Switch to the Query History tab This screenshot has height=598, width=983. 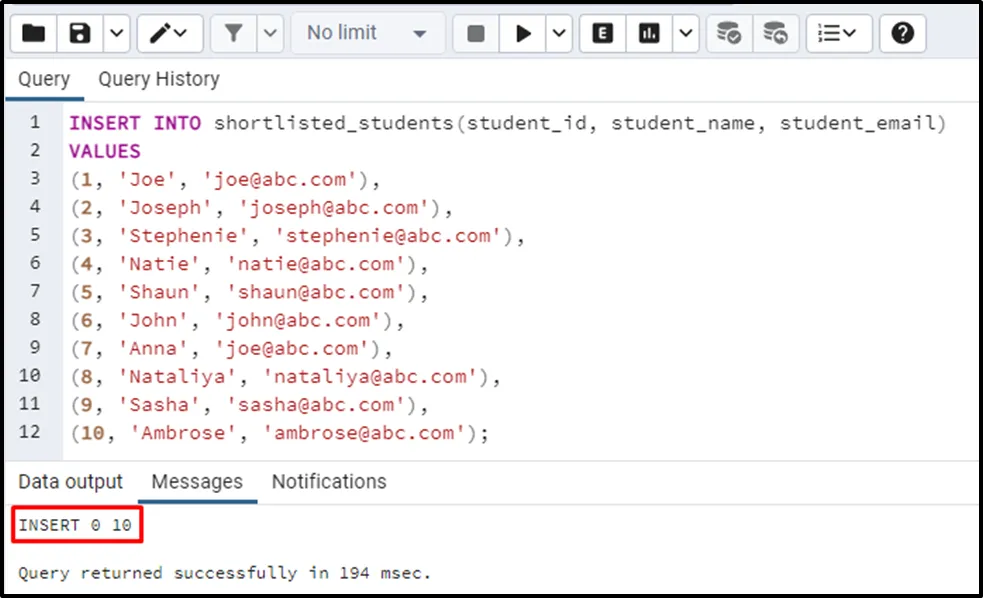click(158, 79)
